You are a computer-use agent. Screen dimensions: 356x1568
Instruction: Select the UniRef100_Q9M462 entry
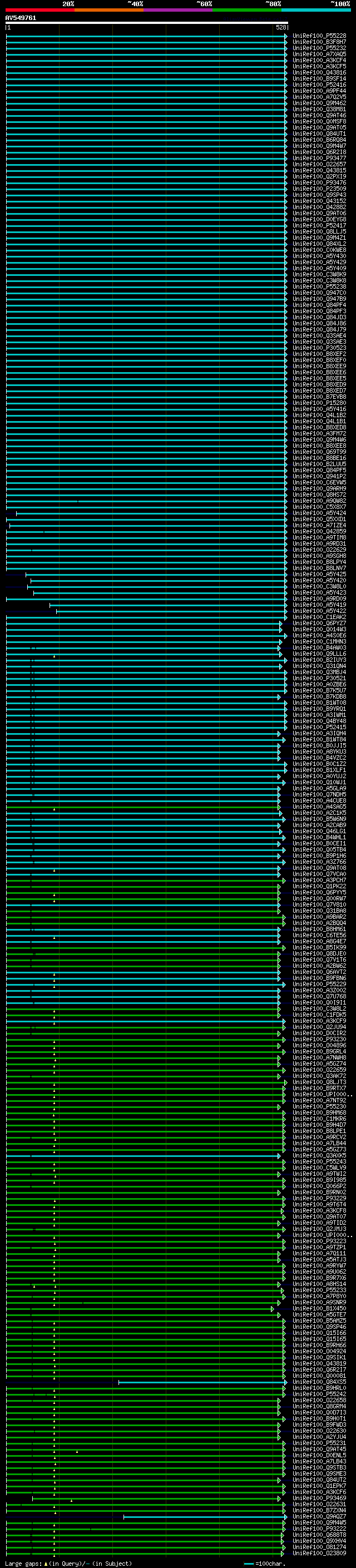319,103
